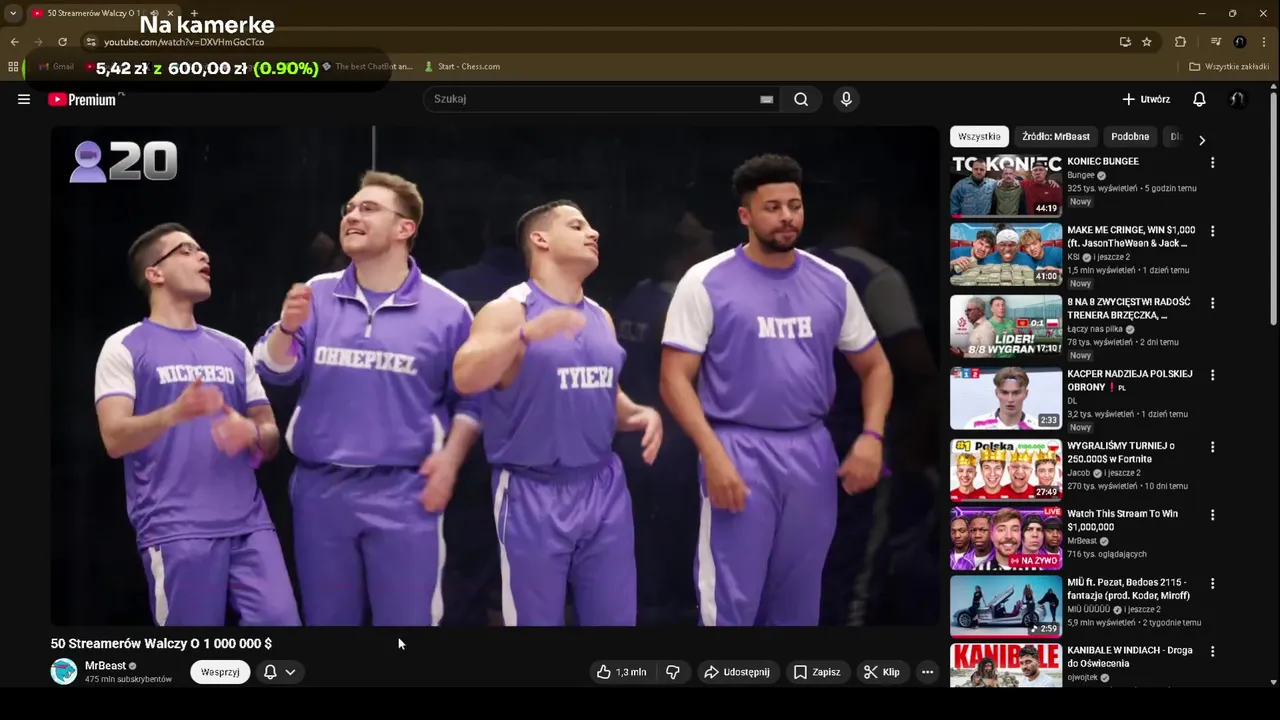Image resolution: width=1280 pixels, height=720 pixels.
Task: Start voice search with microphone icon
Action: (846, 99)
